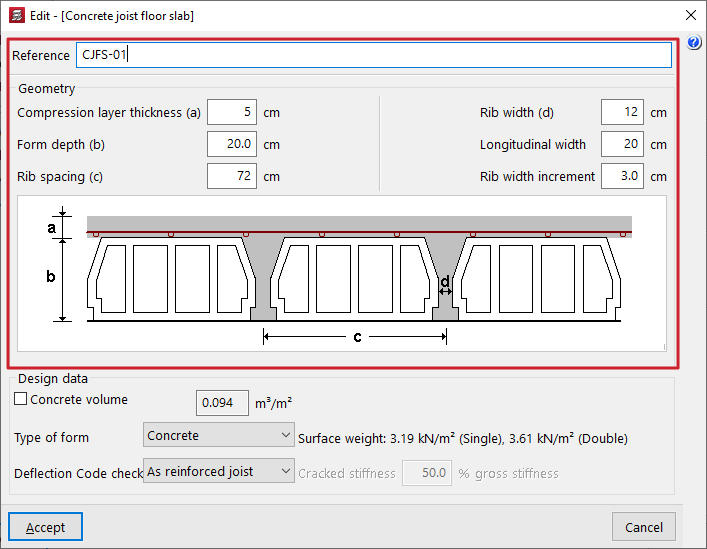Close the Edit dialog window
This screenshot has width=707, height=549.
click(690, 15)
